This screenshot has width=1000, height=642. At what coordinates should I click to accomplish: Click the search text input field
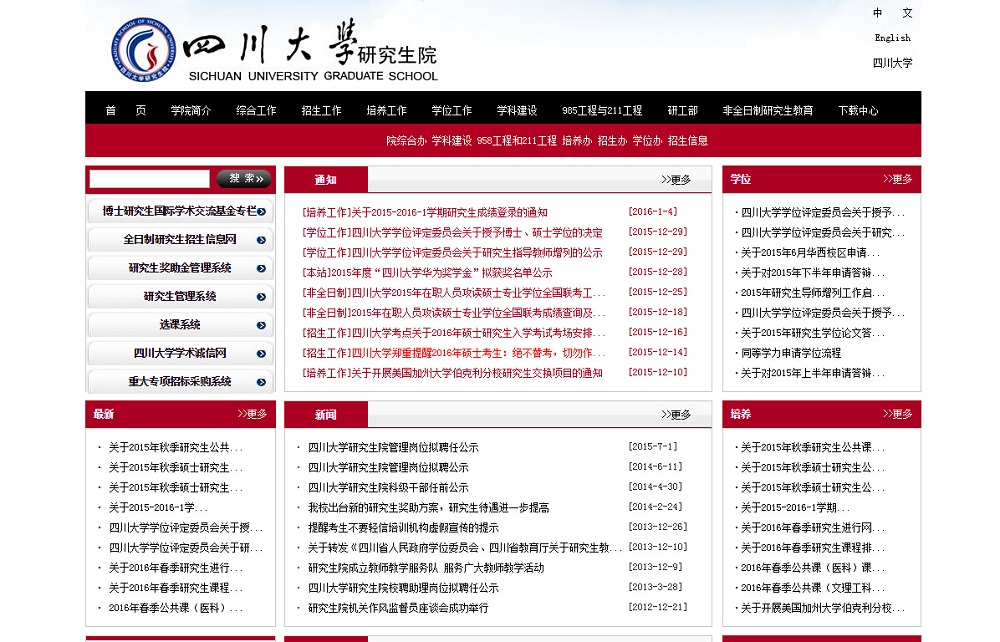coord(149,179)
